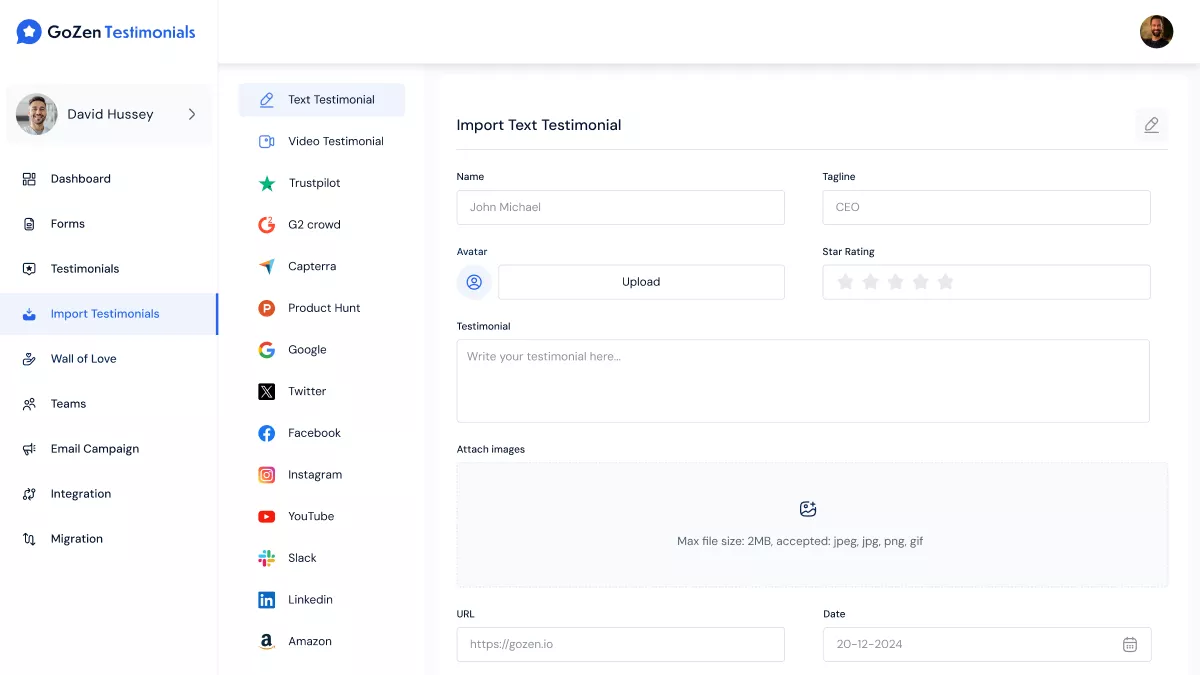This screenshot has height=675, width=1200.
Task: Click the Slack logo icon
Action: [x=267, y=558]
